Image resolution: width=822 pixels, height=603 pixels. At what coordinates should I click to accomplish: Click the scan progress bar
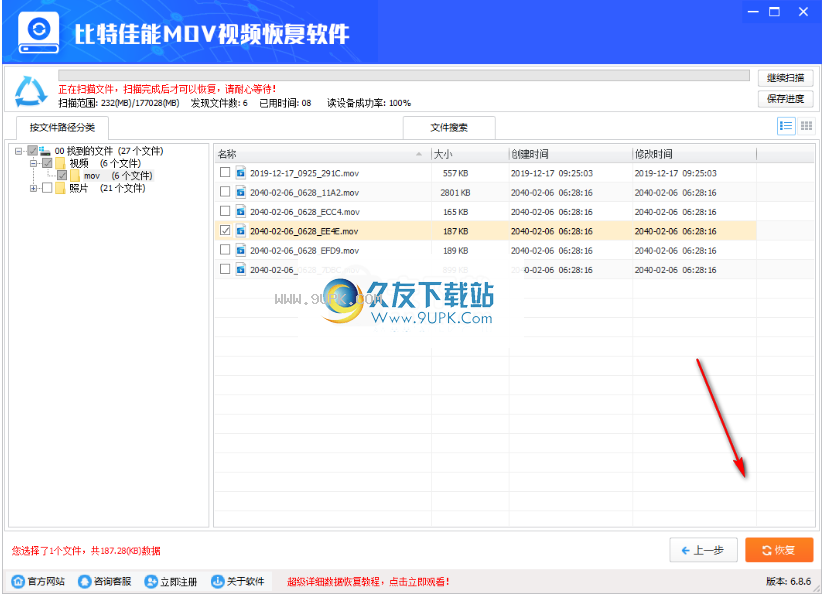pos(404,76)
